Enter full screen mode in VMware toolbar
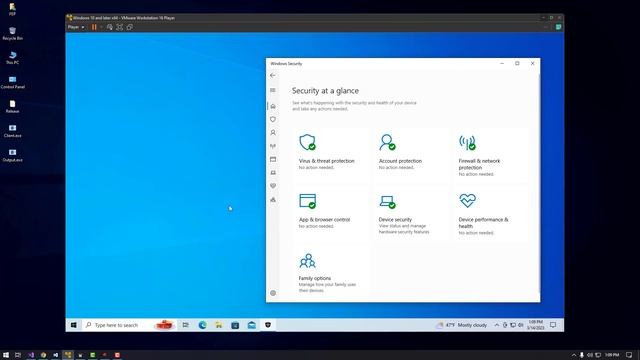 120,27
